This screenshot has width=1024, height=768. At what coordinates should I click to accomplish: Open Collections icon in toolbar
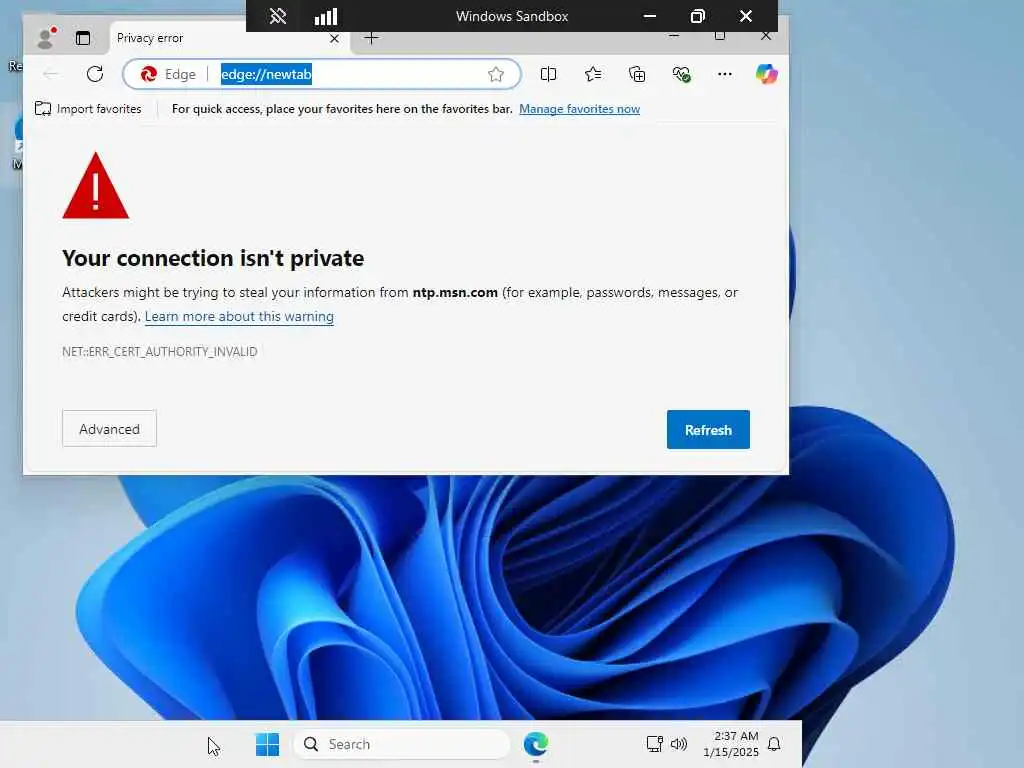click(x=637, y=74)
